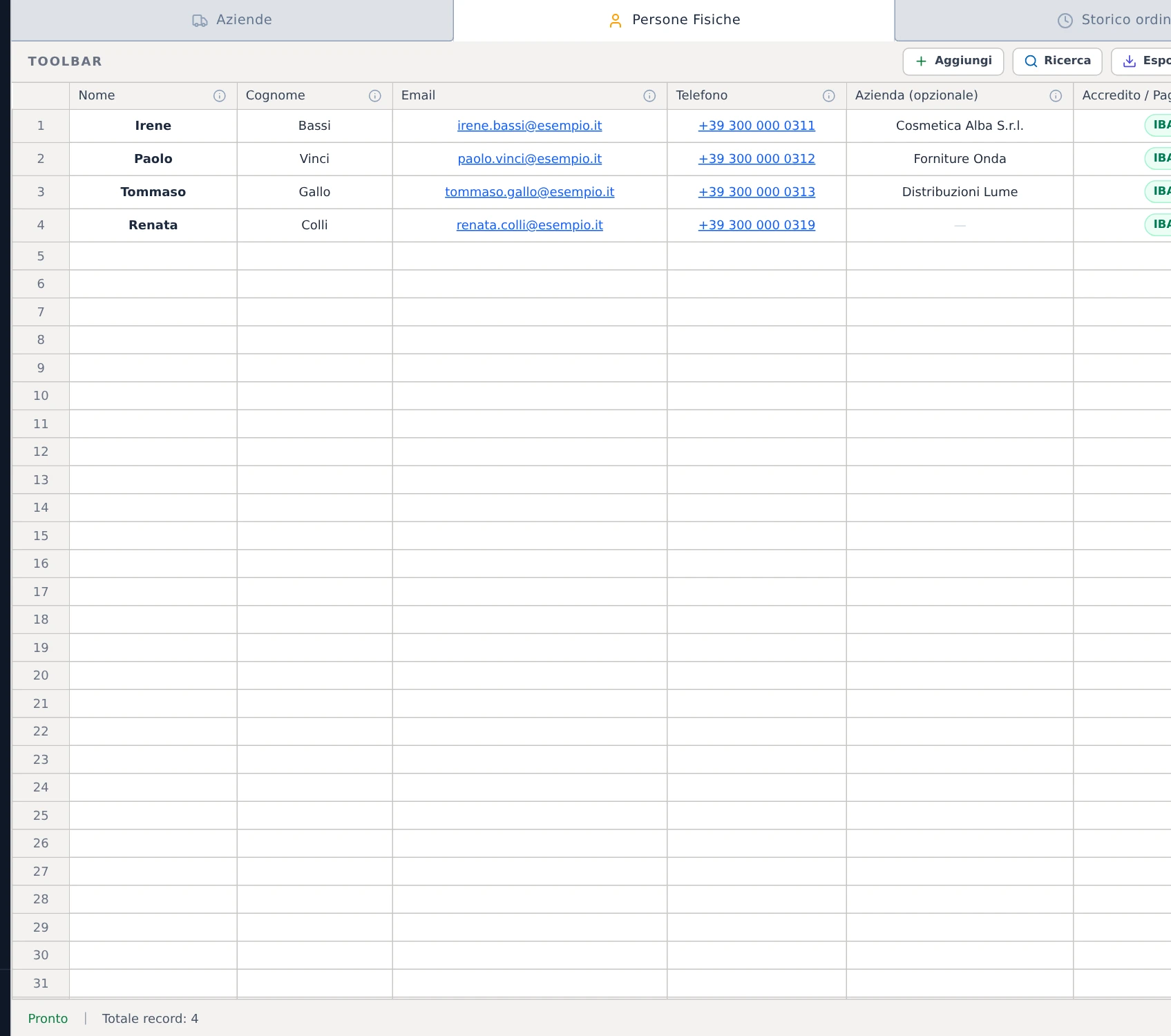Select the Tommaso name cell
The width and height of the screenshot is (1171, 1036).
pyautogui.click(x=153, y=192)
